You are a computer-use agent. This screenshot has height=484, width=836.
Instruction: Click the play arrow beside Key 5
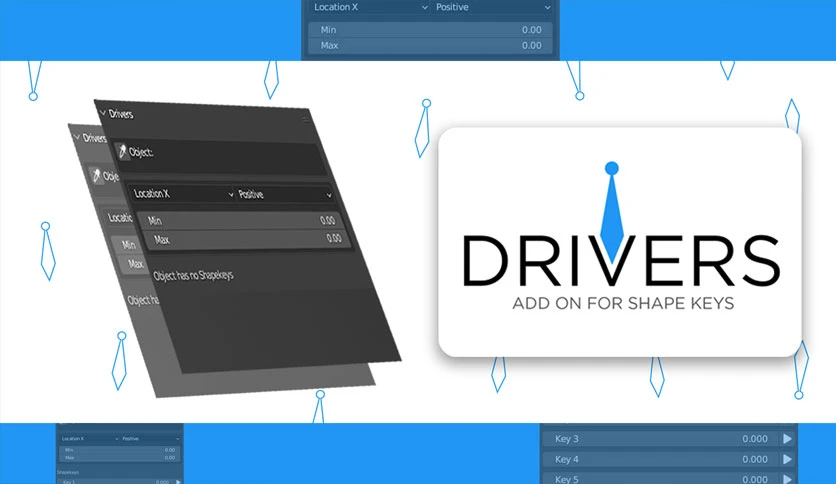click(787, 479)
